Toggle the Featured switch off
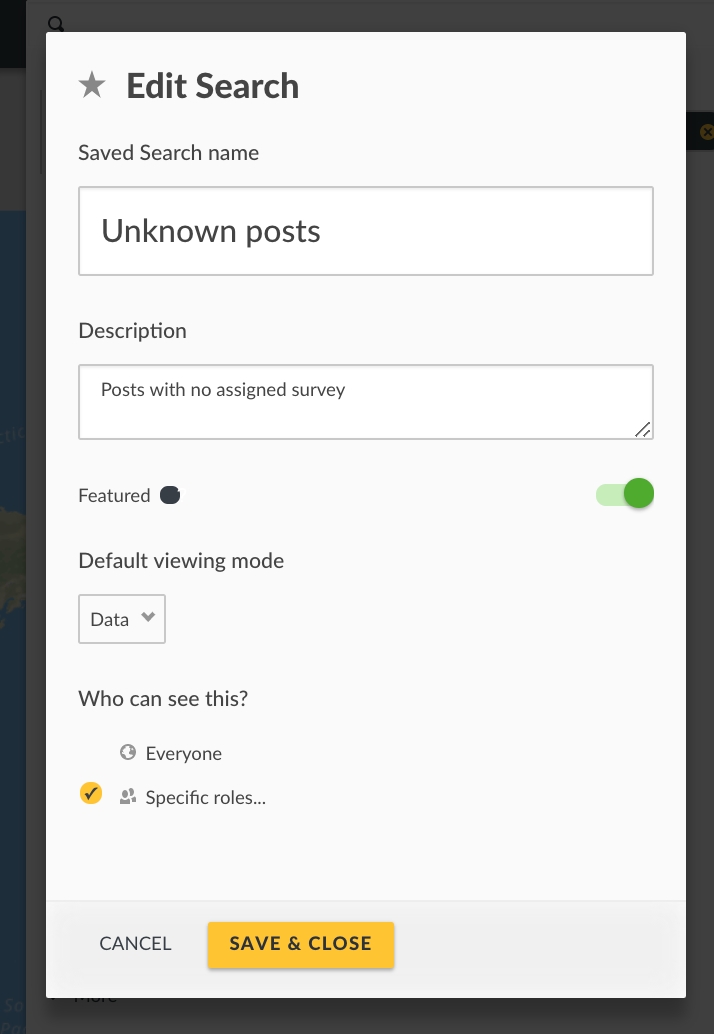Viewport: 714px width, 1034px height. tap(625, 494)
